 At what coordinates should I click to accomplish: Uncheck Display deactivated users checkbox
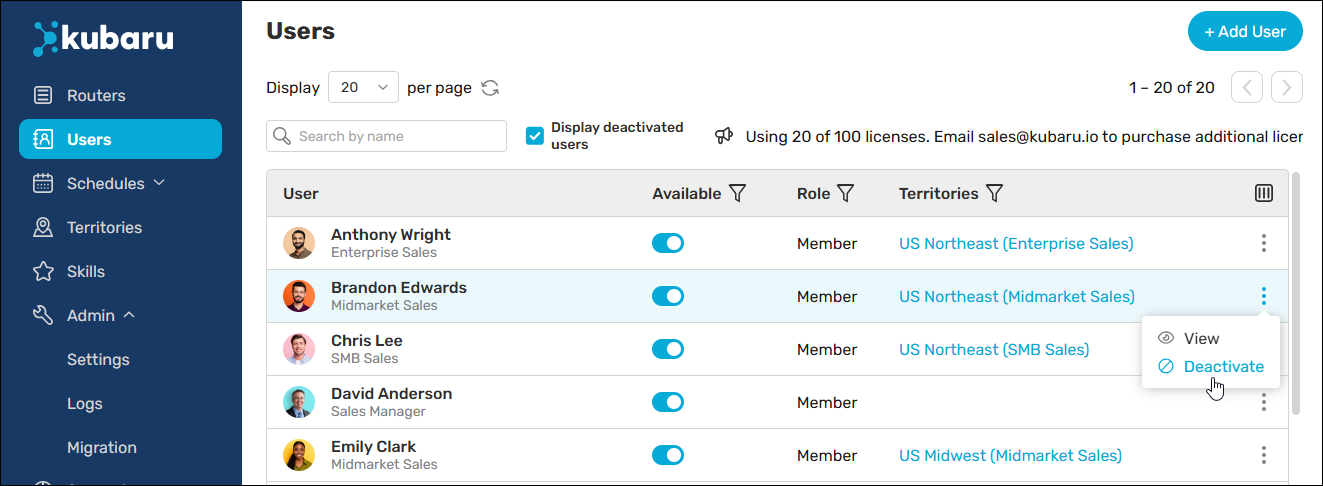[535, 135]
